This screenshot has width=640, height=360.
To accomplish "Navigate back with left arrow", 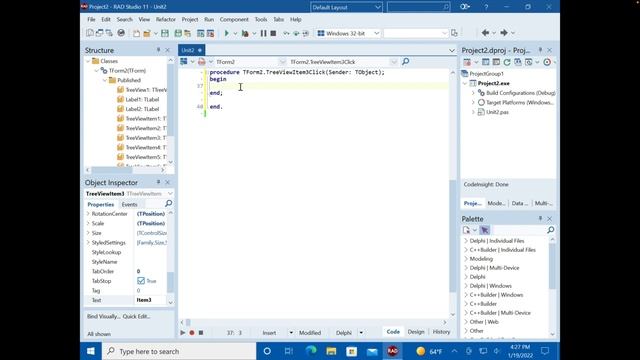I will [485, 33].
